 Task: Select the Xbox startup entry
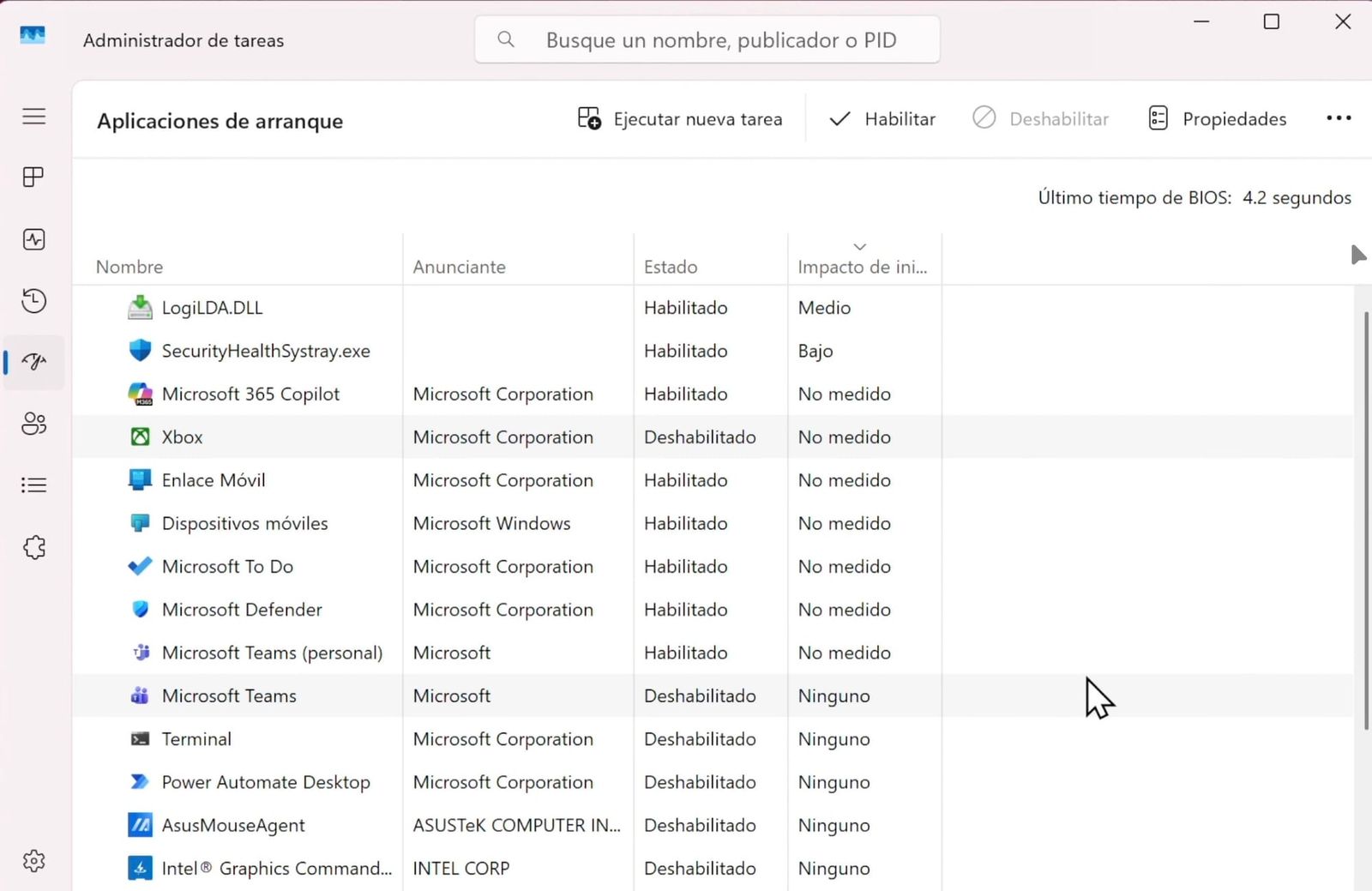pyautogui.click(x=713, y=437)
